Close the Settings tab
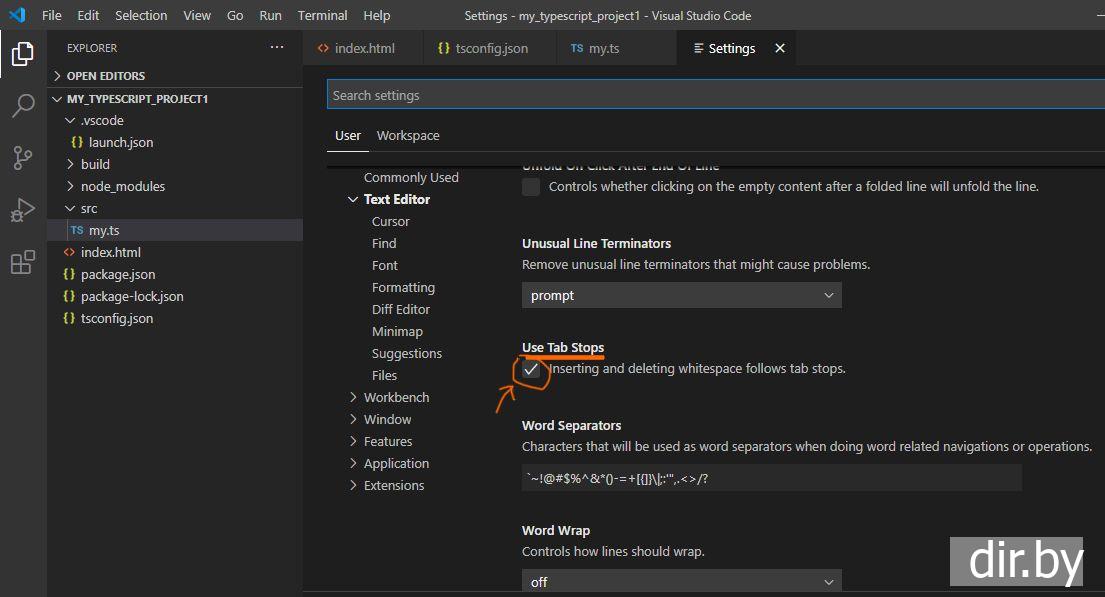Viewport: 1105px width, 597px height. [x=780, y=48]
